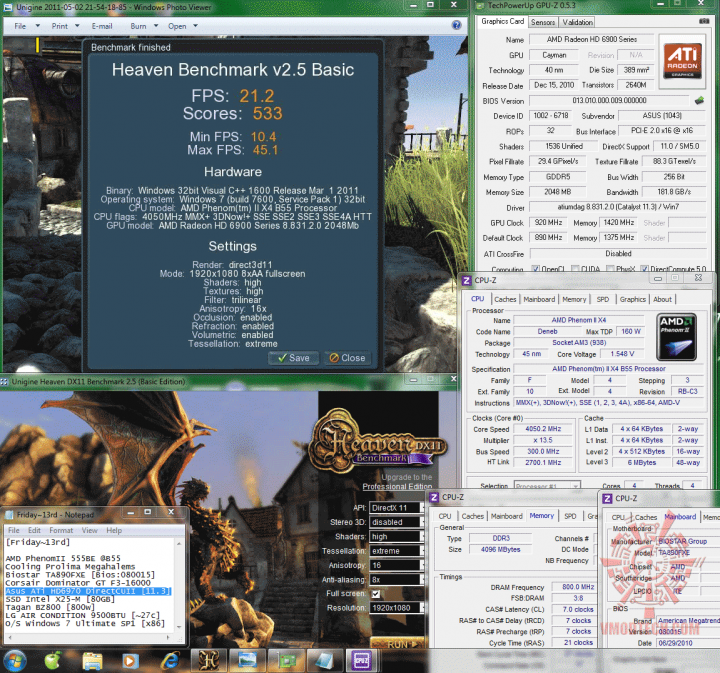
Task: Click the Notepad vertical scrollbar up arrow
Action: 179,543
